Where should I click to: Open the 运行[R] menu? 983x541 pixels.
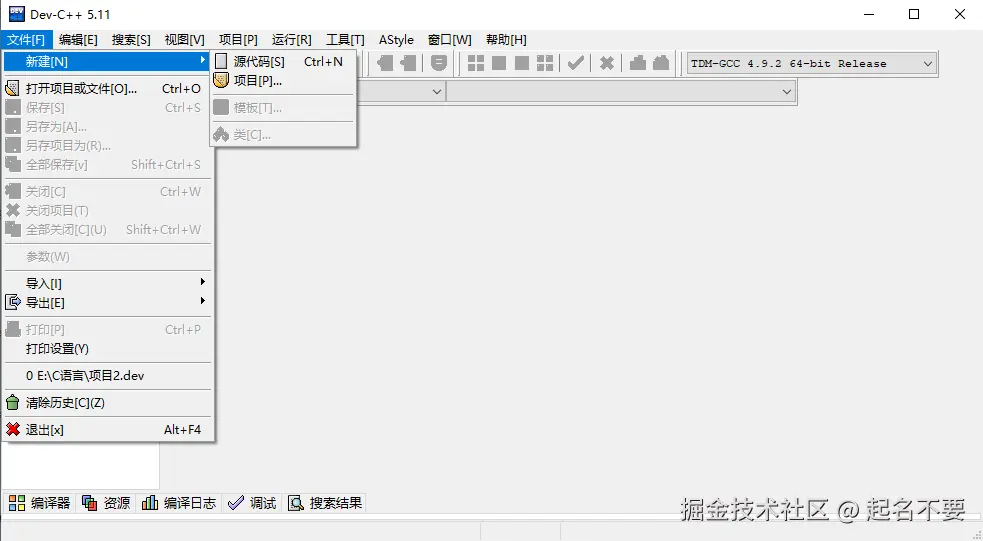[292, 39]
